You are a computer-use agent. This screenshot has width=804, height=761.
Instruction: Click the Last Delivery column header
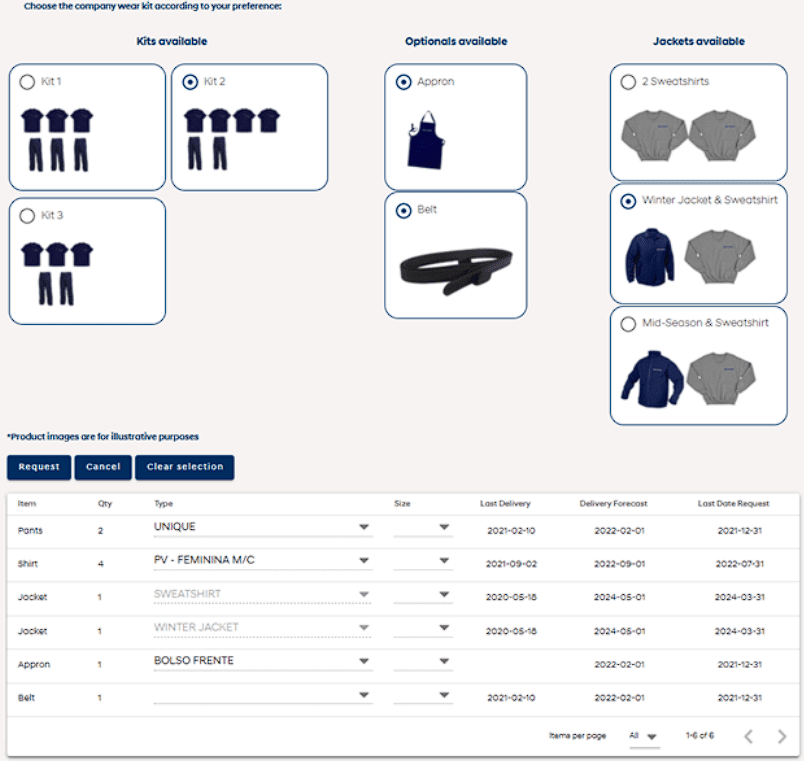click(x=505, y=504)
